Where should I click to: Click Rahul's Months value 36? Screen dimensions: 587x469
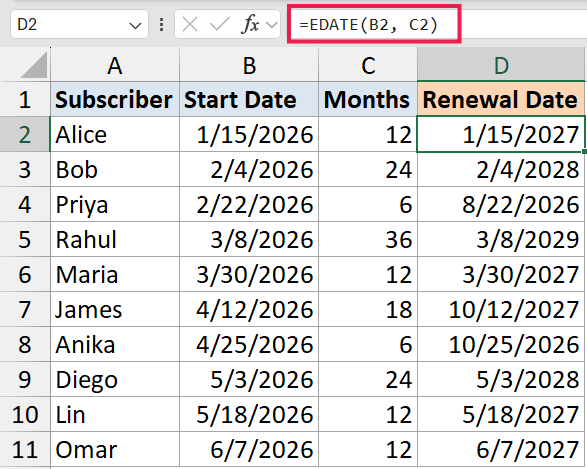368,239
